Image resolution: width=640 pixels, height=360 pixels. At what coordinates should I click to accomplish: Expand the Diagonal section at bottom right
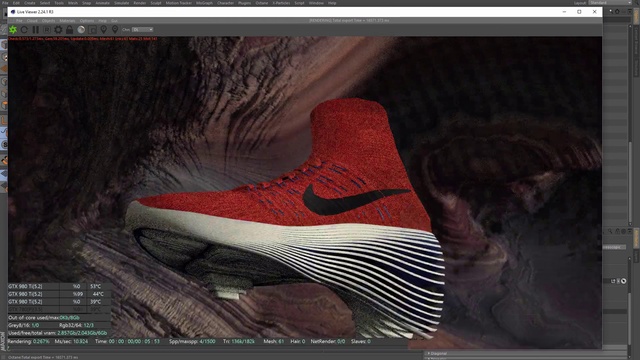click(439, 353)
